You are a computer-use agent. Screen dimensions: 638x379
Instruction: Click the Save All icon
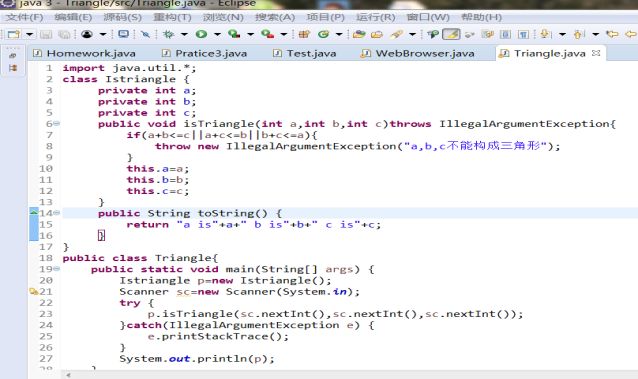64,34
